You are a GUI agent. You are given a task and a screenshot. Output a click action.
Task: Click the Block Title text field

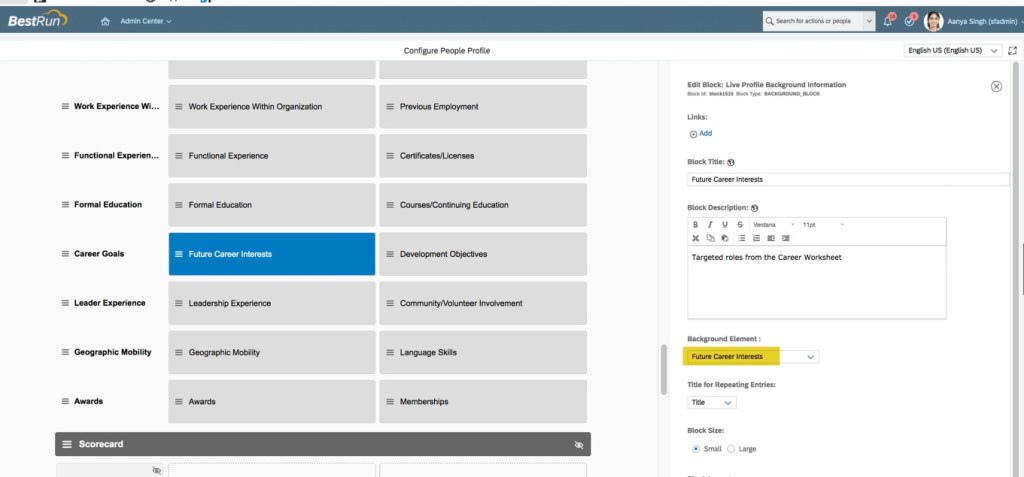coord(848,179)
